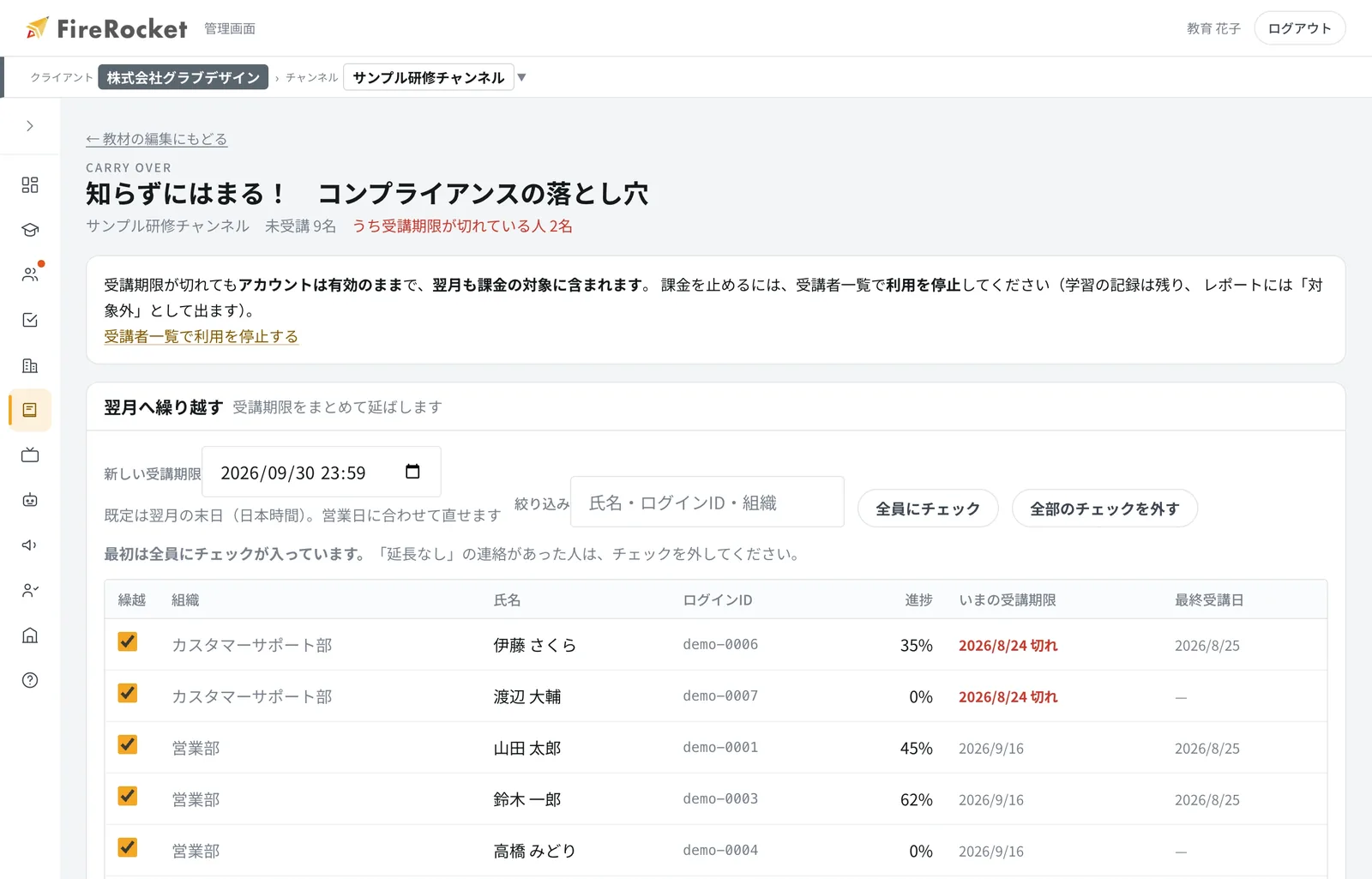Uncheck the checkbox for 鈴木 一郎
1372x879 pixels.
point(128,796)
